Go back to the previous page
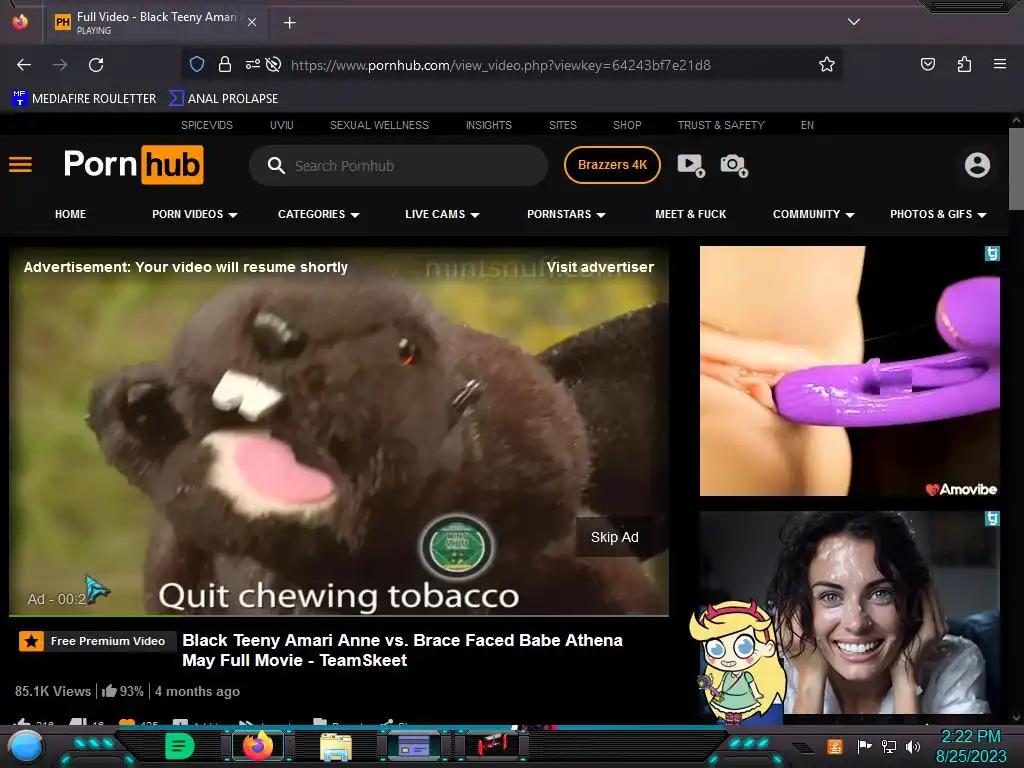The width and height of the screenshot is (1024, 768). 24,65
